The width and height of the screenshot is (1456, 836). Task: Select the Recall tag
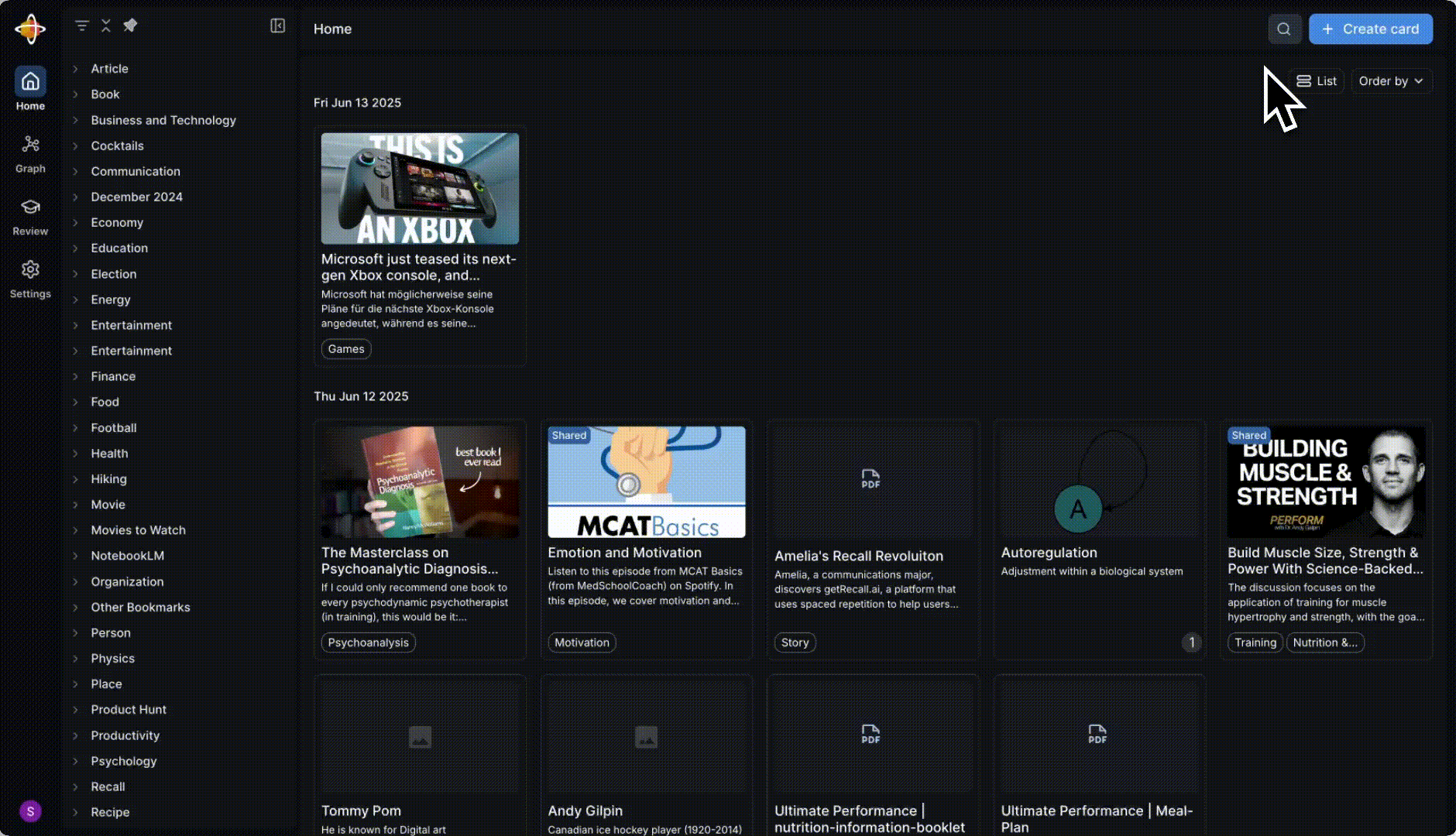[108, 786]
